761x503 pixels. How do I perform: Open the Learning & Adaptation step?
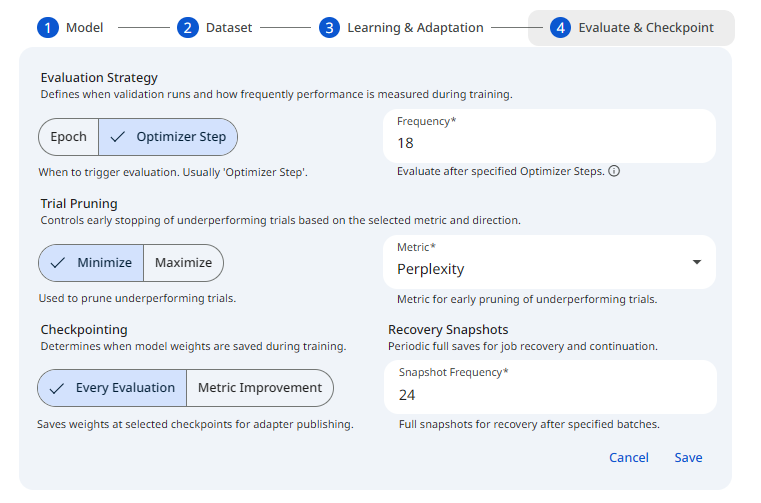415,28
